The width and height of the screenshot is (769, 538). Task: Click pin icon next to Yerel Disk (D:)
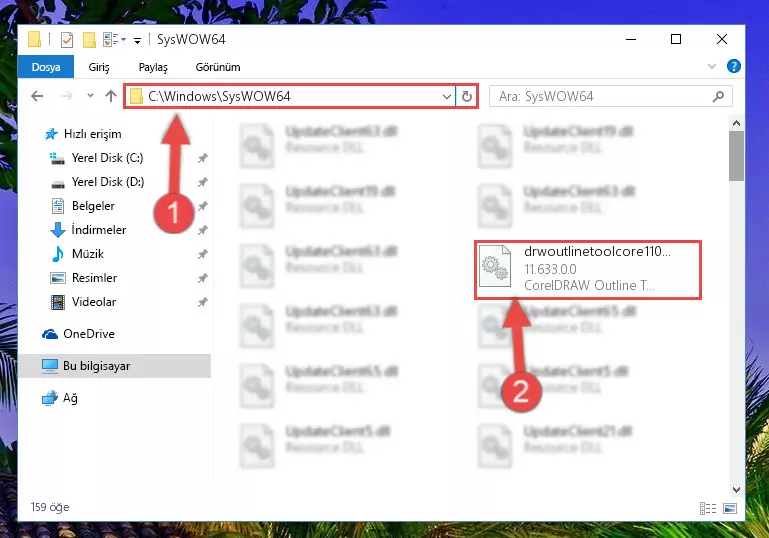click(x=203, y=182)
